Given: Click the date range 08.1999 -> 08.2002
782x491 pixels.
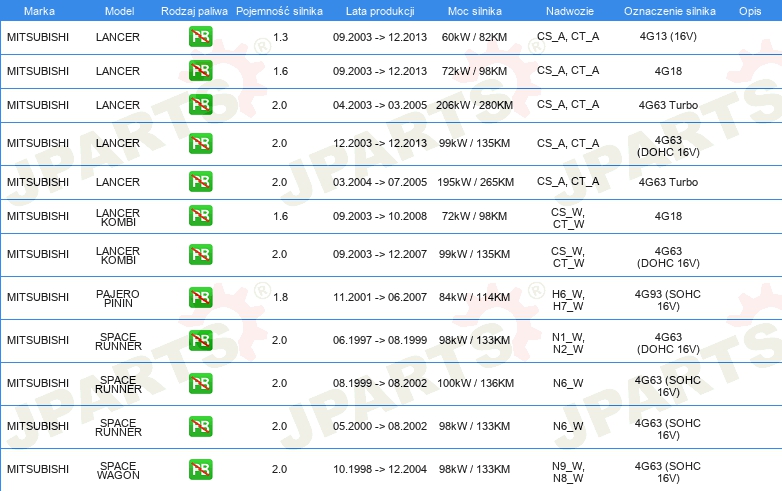Looking at the screenshot, I should tap(380, 383).
